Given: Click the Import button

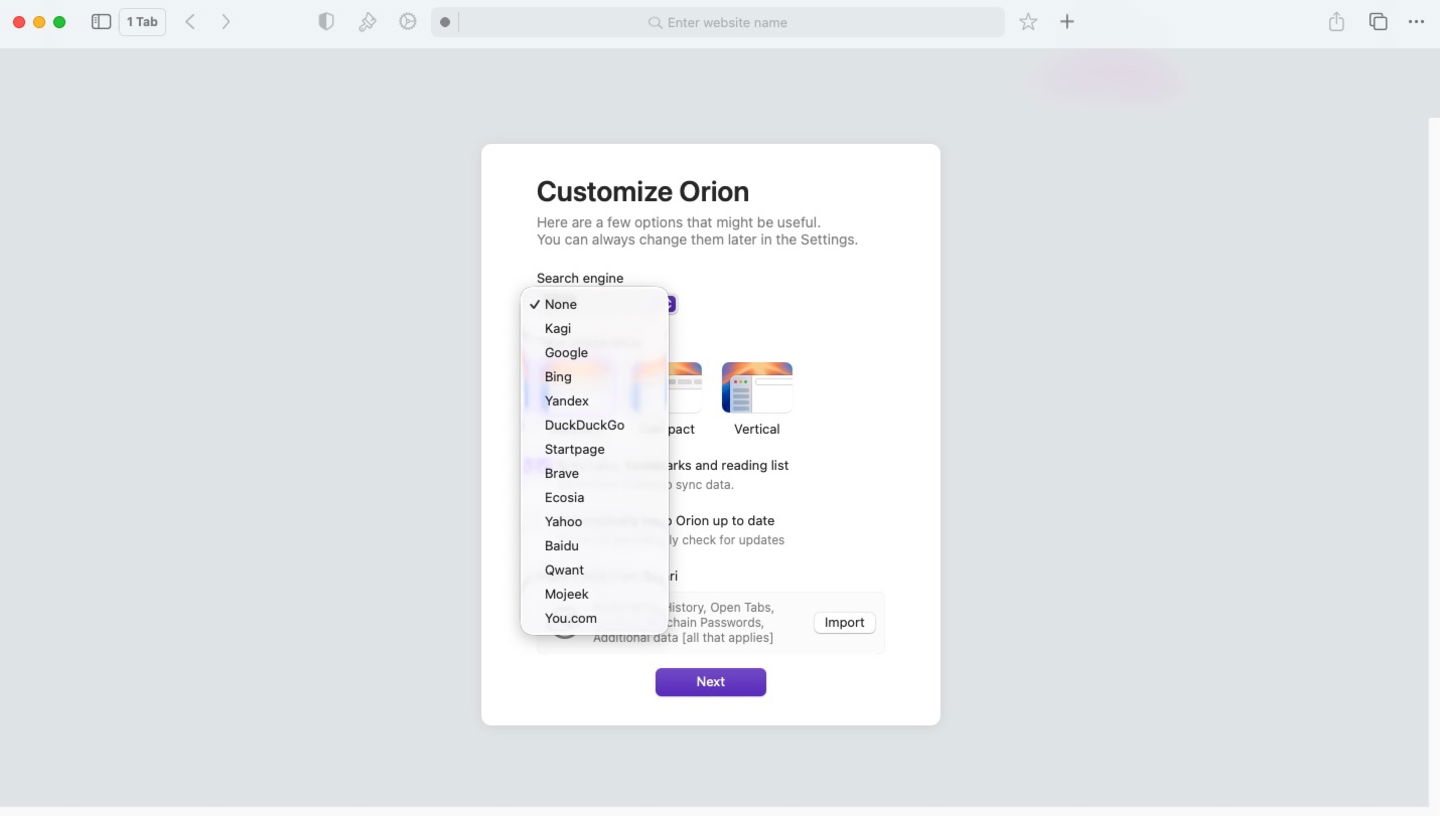Looking at the screenshot, I should (844, 622).
